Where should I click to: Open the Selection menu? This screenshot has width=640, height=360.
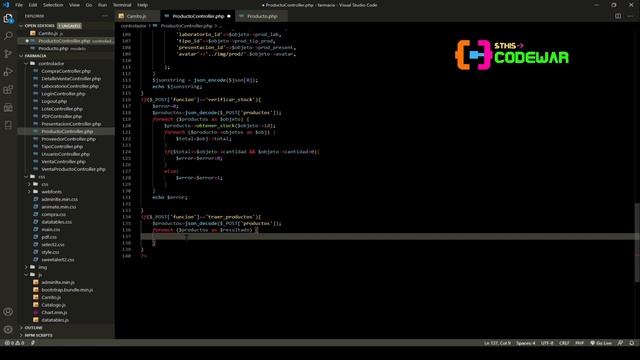[53, 5]
